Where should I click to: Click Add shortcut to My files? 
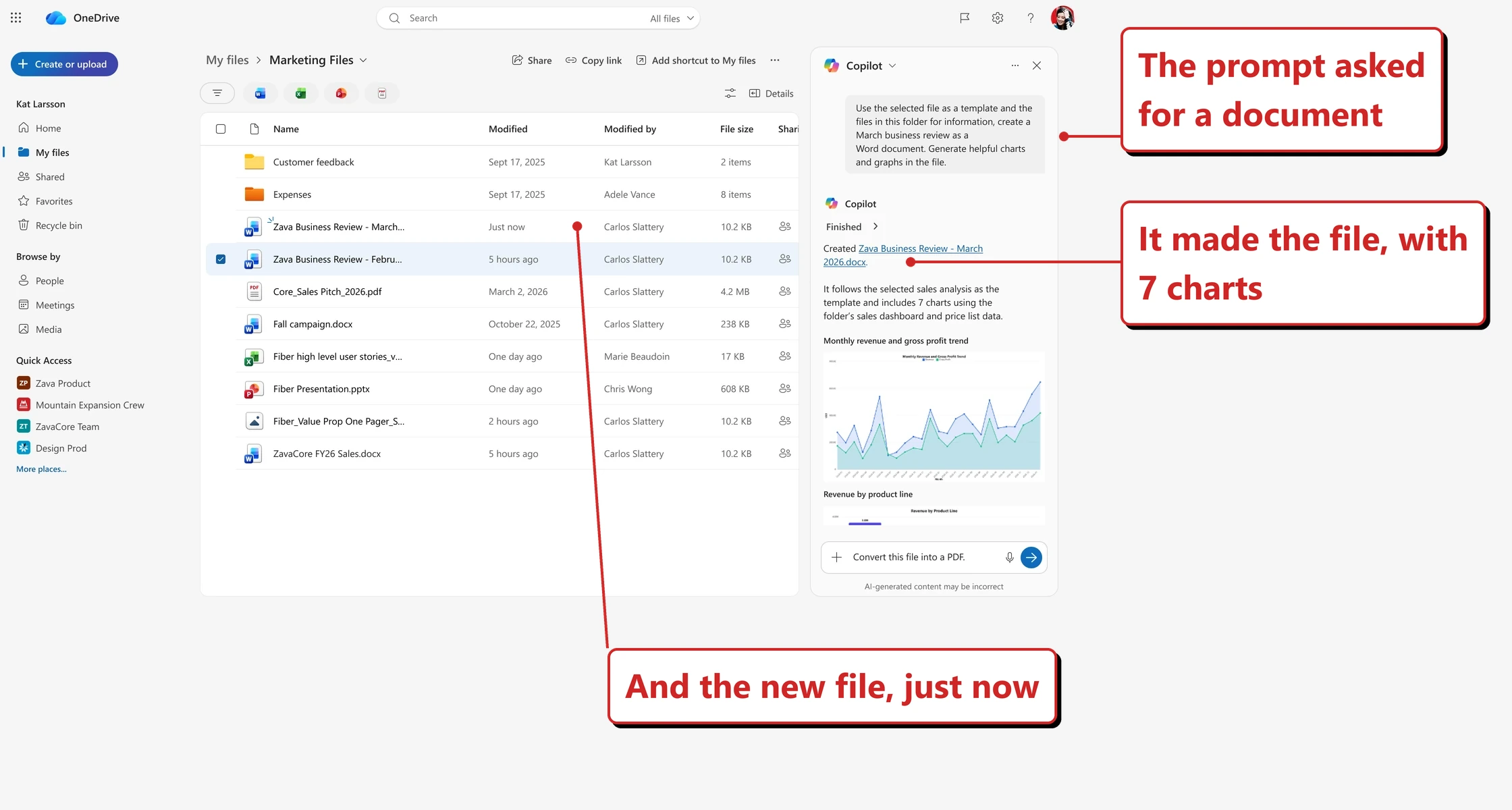(x=696, y=60)
